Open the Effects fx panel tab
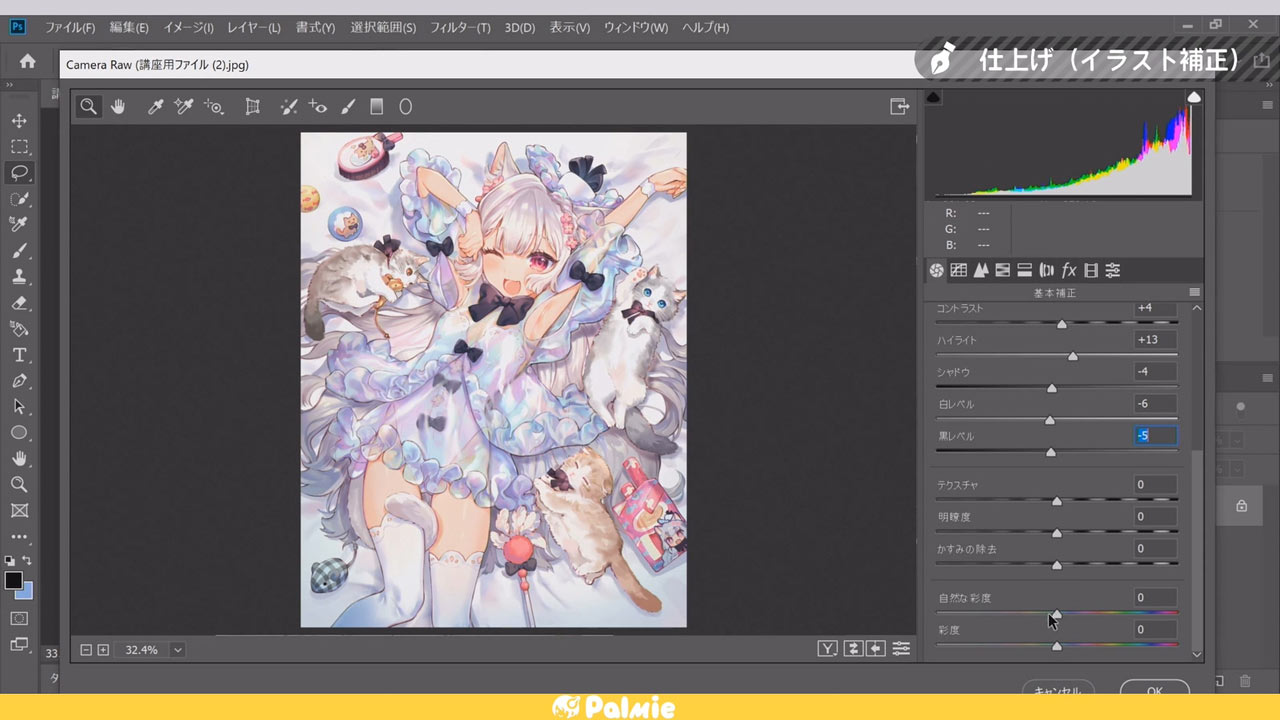 [1069, 270]
